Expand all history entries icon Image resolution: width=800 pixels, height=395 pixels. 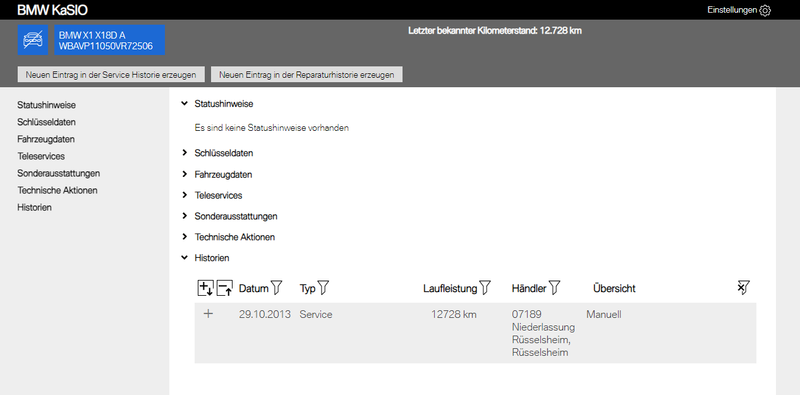206,288
